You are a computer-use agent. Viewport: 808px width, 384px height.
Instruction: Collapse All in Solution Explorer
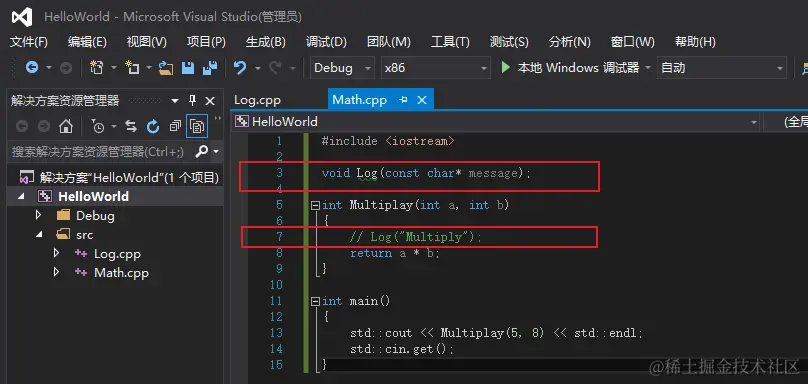(175, 126)
